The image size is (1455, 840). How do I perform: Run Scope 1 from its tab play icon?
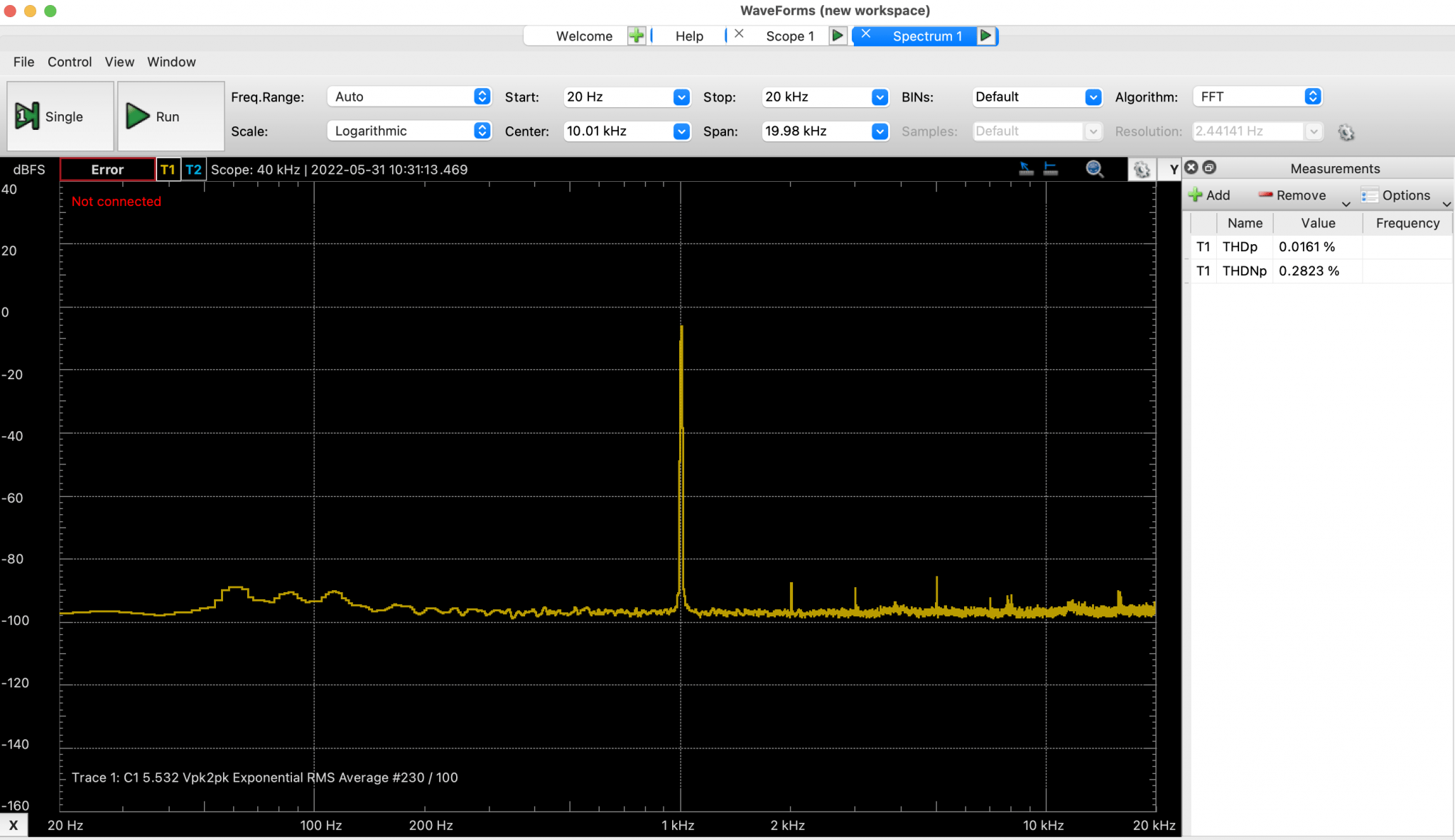838,36
